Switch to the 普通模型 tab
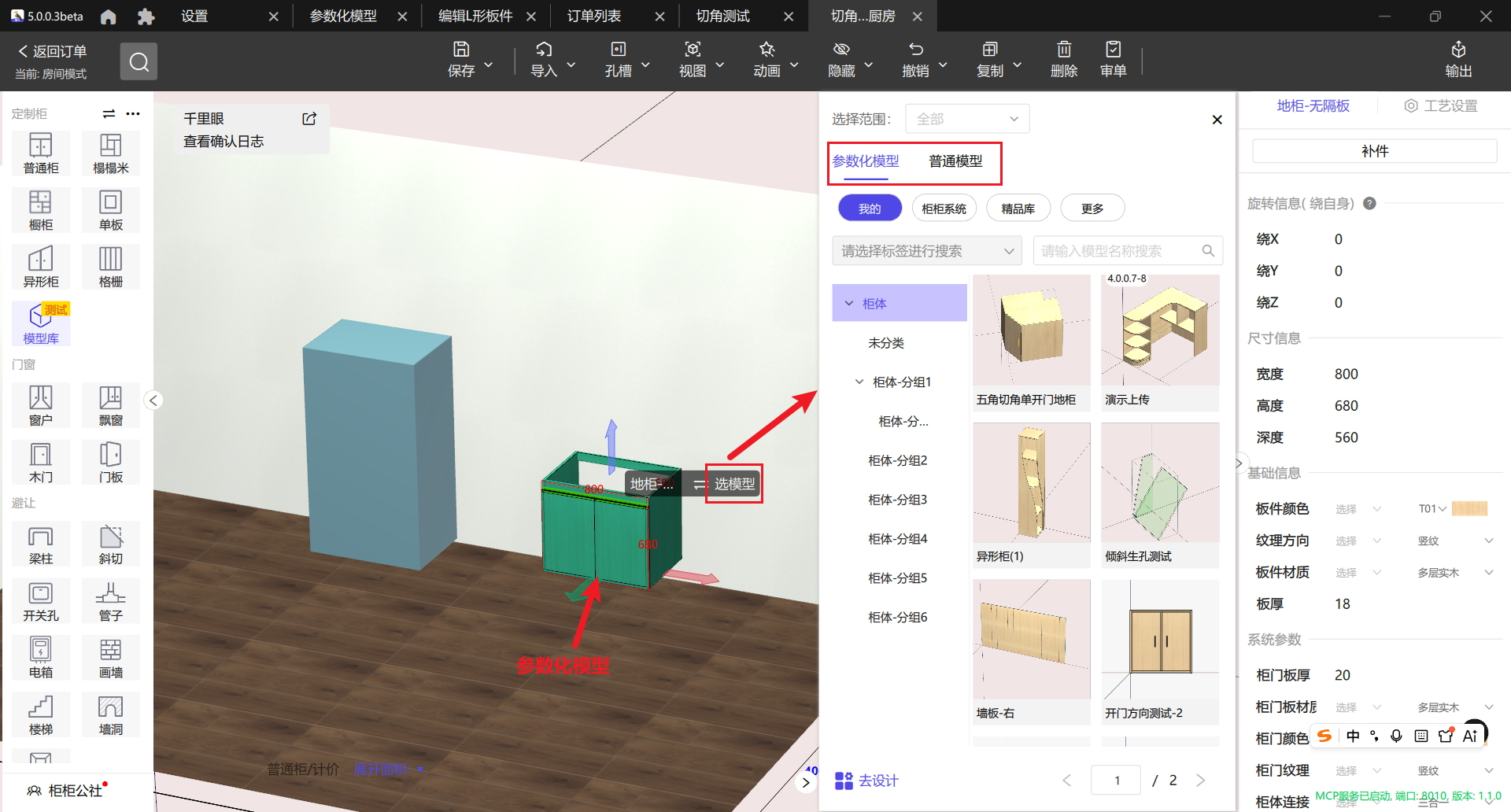 point(955,161)
